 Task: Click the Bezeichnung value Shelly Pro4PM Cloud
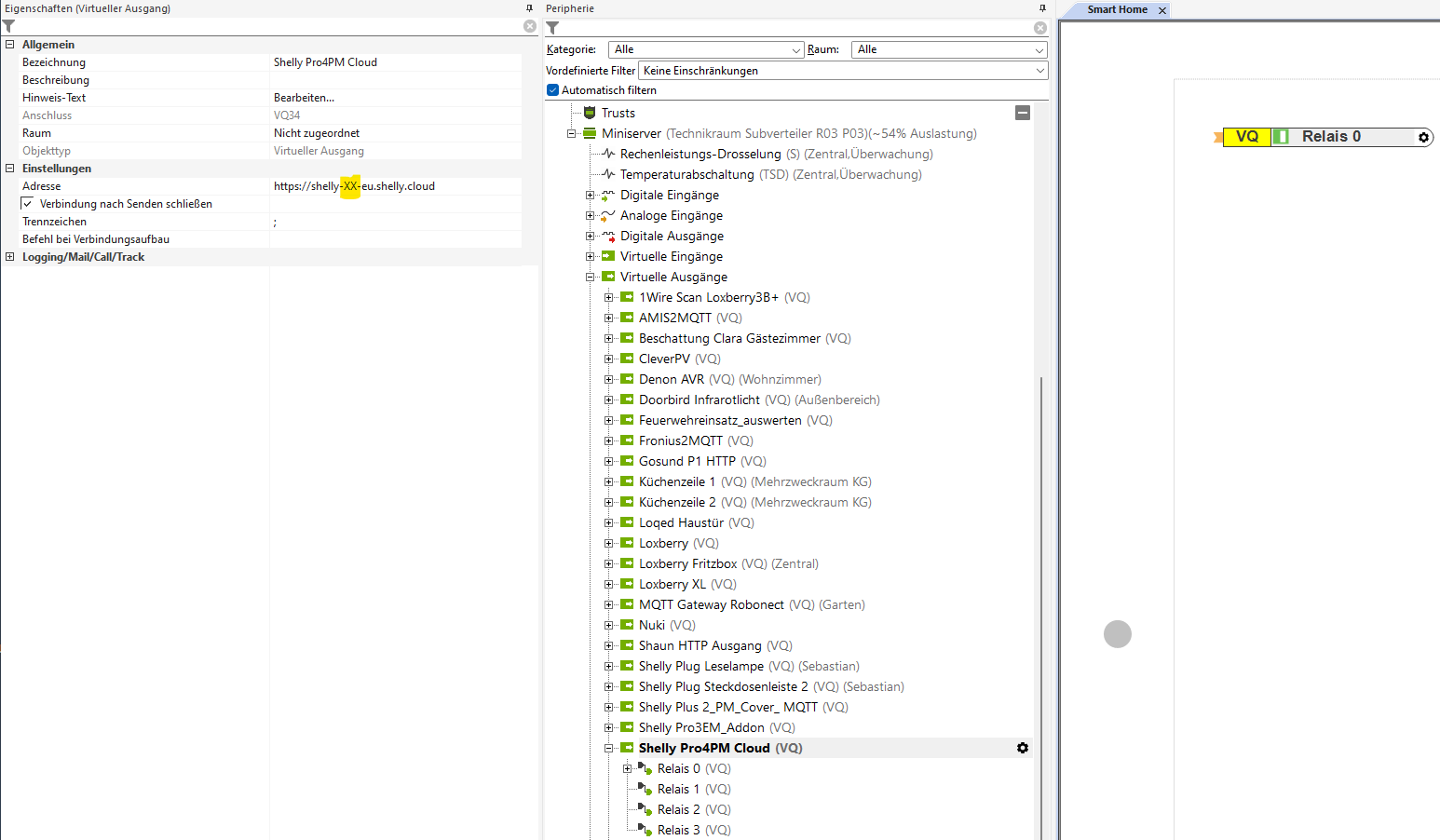[325, 62]
